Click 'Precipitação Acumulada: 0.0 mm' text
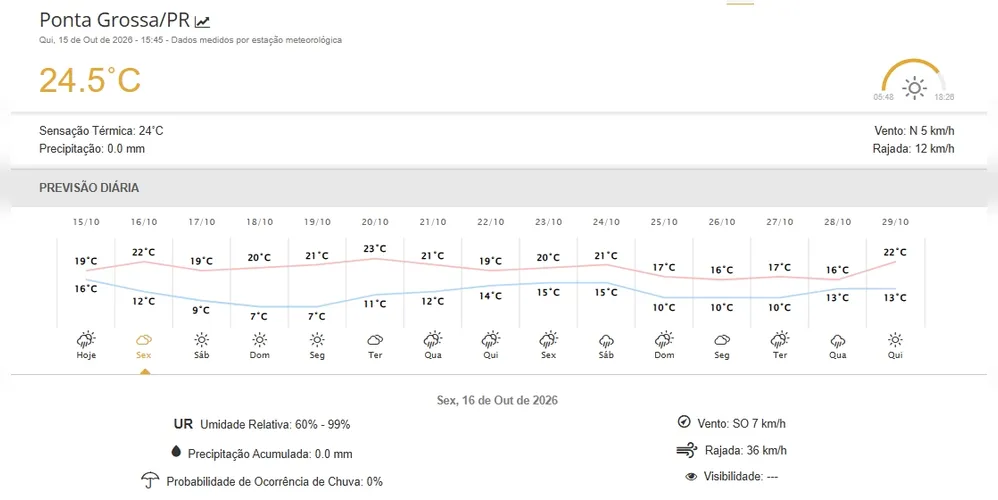This screenshot has height=500, width=998. click(270, 454)
